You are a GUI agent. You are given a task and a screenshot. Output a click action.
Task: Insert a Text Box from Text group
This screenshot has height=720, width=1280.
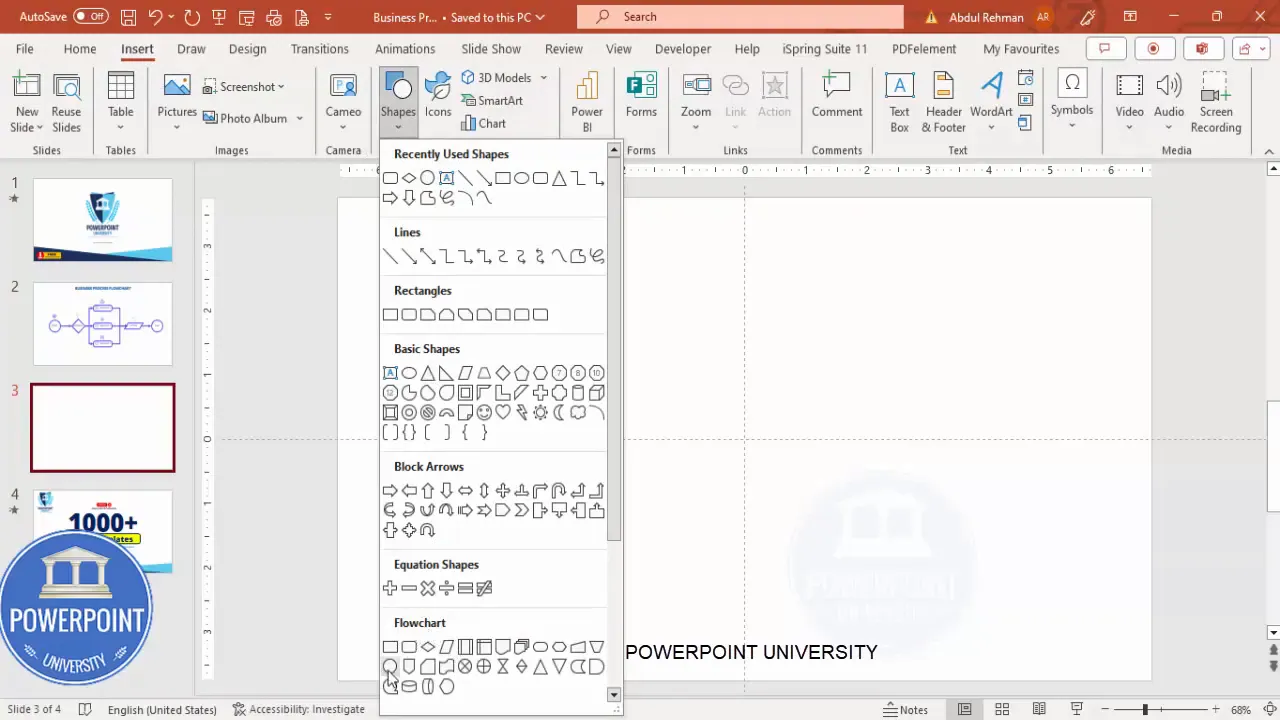900,103
